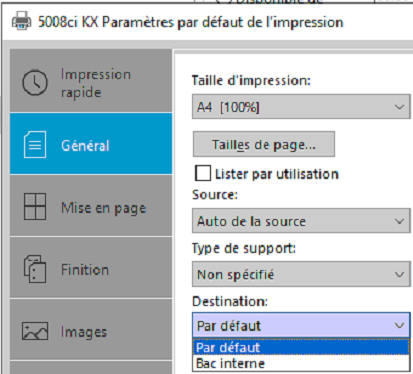413x374 pixels.
Task: Click the dialog title bar text
Action: click(190, 22)
